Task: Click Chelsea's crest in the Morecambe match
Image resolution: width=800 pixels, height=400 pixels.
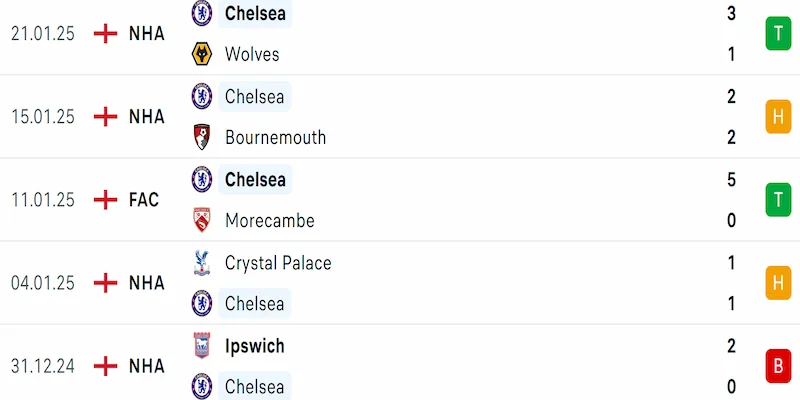Action: [x=203, y=179]
